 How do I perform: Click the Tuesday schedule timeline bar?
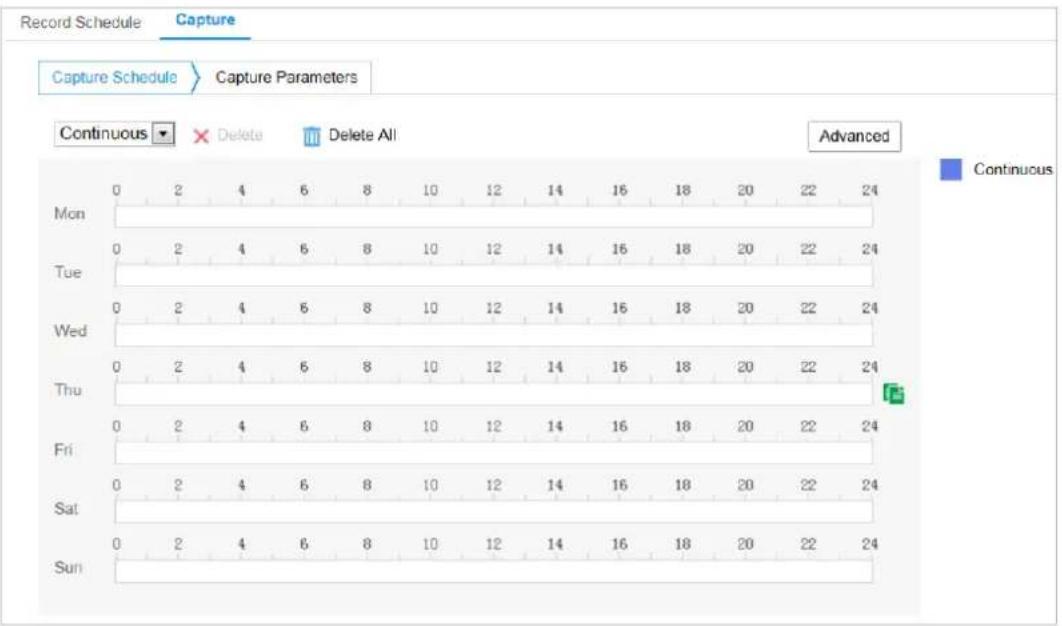[494, 276]
